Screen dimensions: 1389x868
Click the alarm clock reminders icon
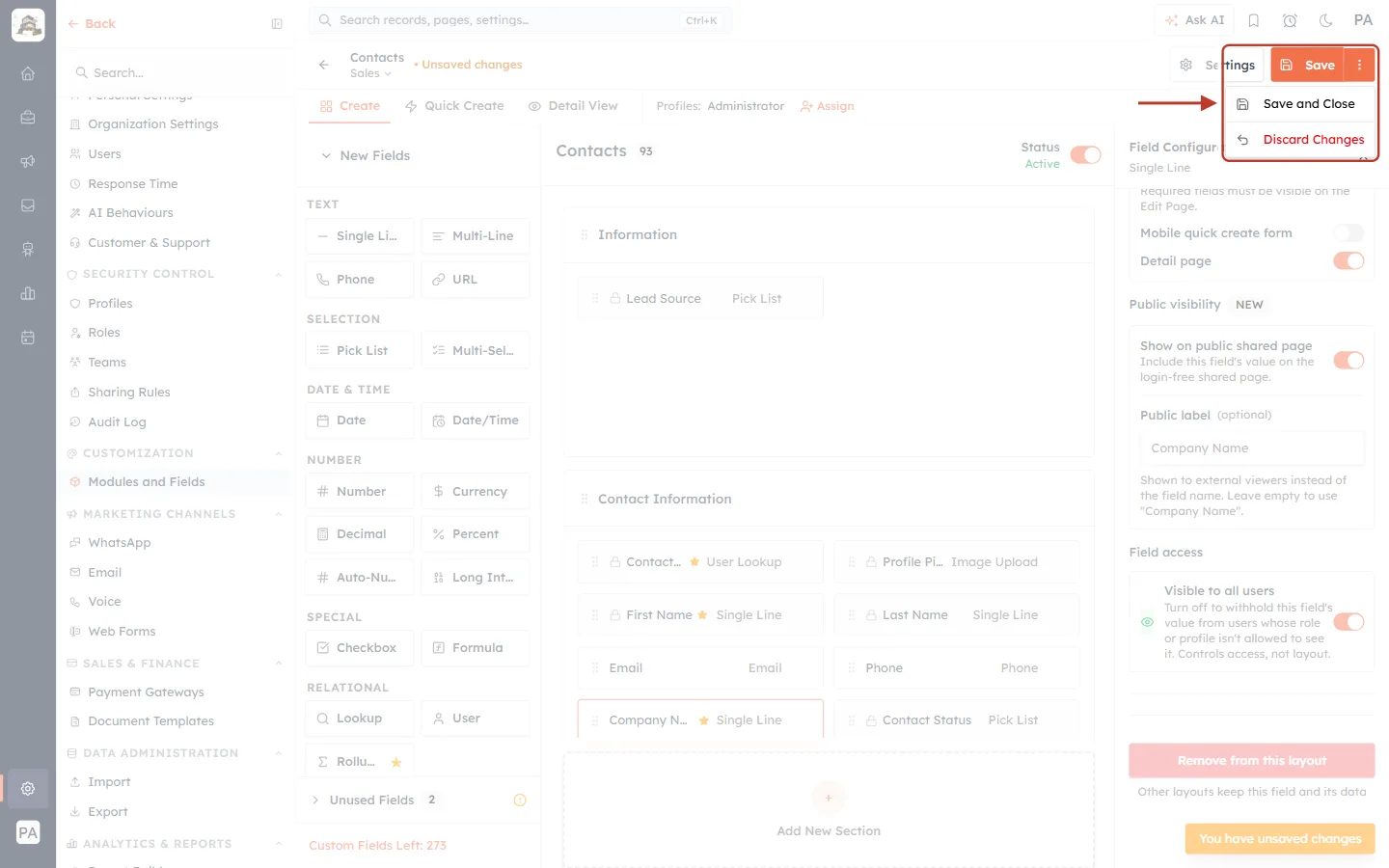1290,20
